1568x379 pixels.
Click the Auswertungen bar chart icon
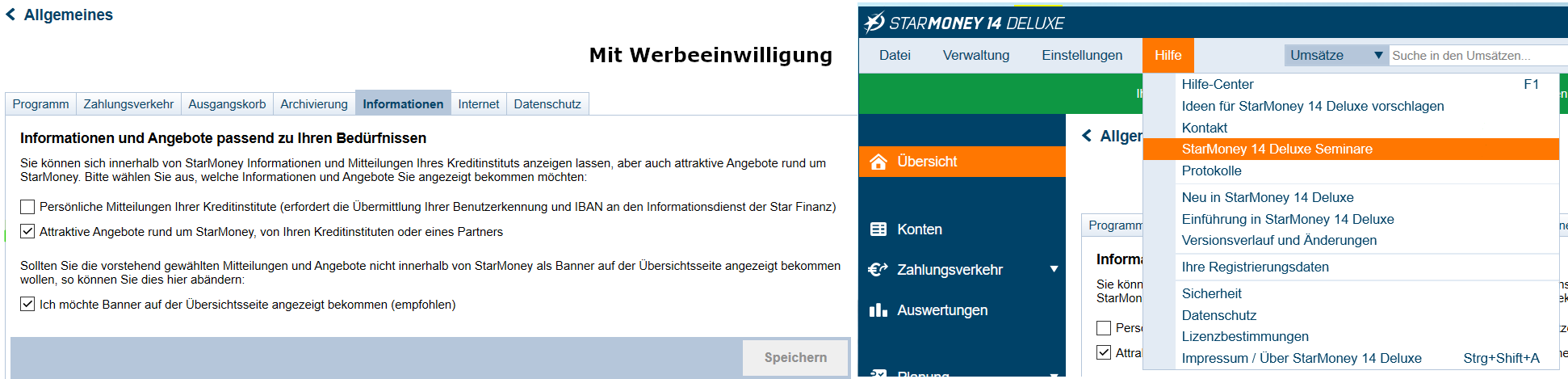coord(878,310)
